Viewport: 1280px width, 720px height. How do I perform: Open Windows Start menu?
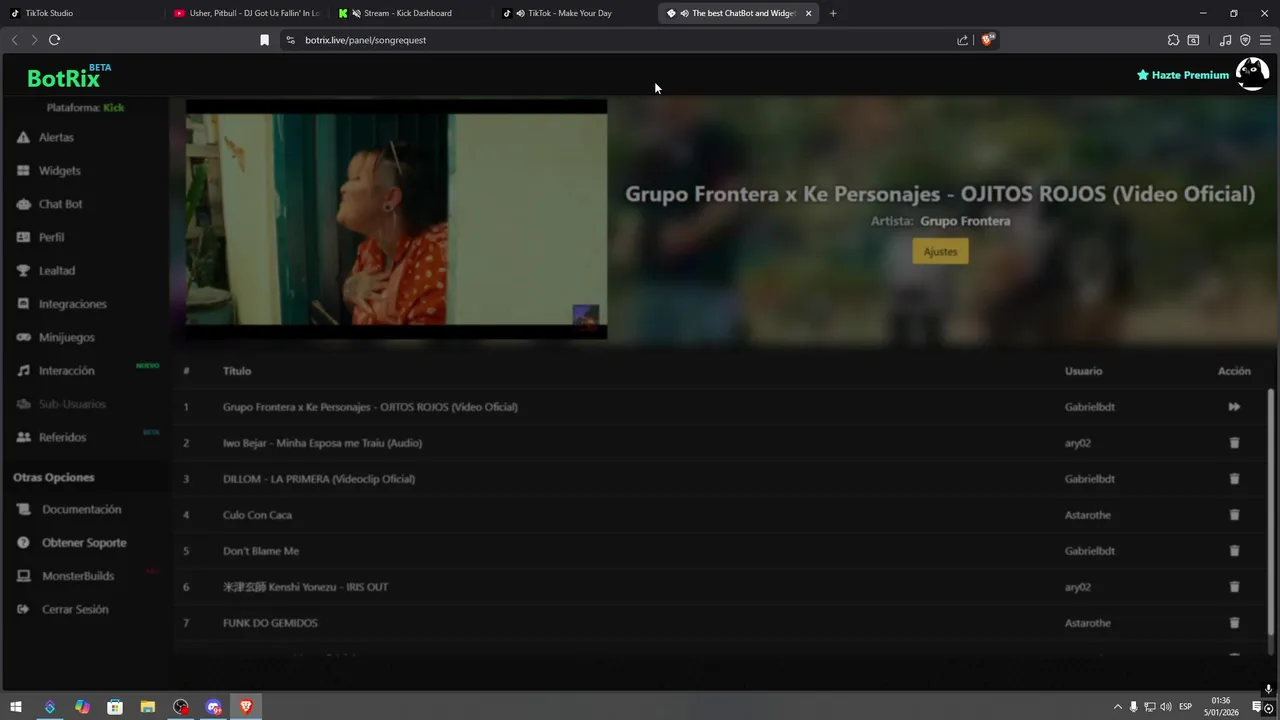click(16, 707)
